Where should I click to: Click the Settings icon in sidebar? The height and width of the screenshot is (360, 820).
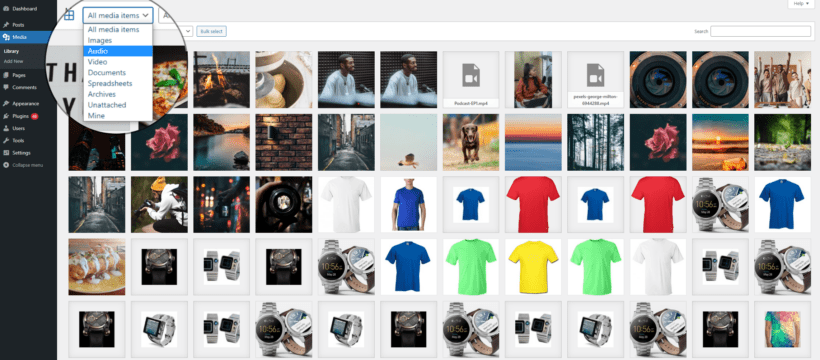6,153
